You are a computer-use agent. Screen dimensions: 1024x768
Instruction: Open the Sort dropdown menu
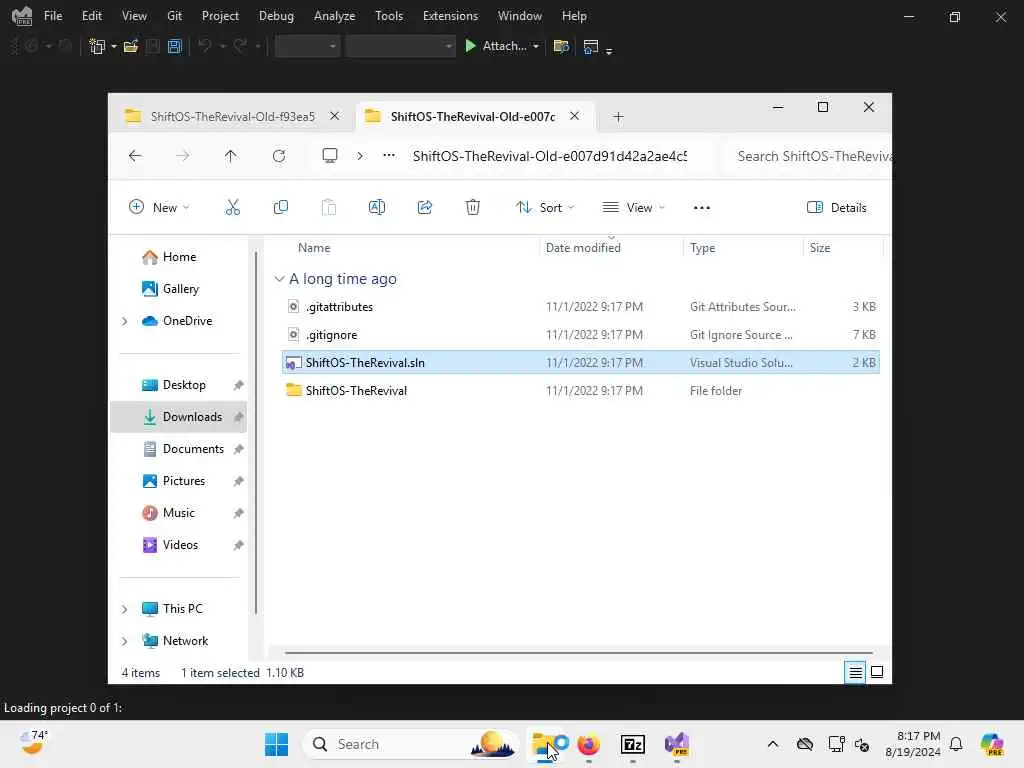(x=545, y=208)
